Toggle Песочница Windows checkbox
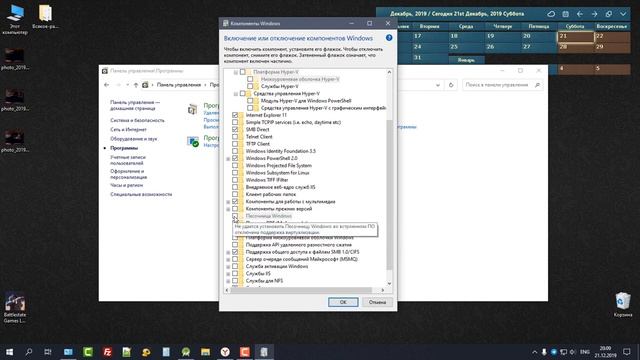640x360 pixels. pos(235,216)
